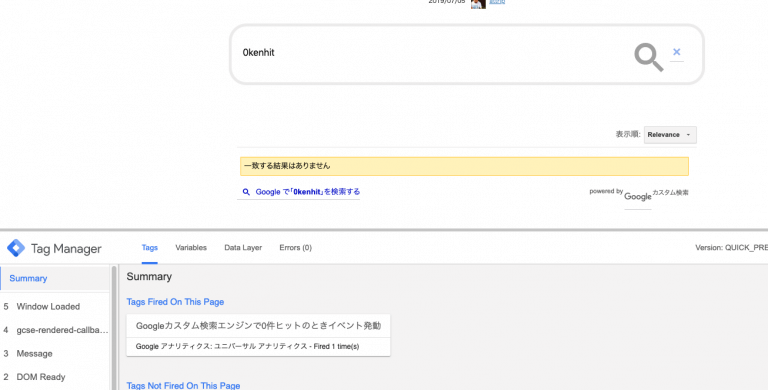The height and width of the screenshot is (390, 768).
Task: Click the Tags Not Fired On This Page heading
Action: point(183,386)
